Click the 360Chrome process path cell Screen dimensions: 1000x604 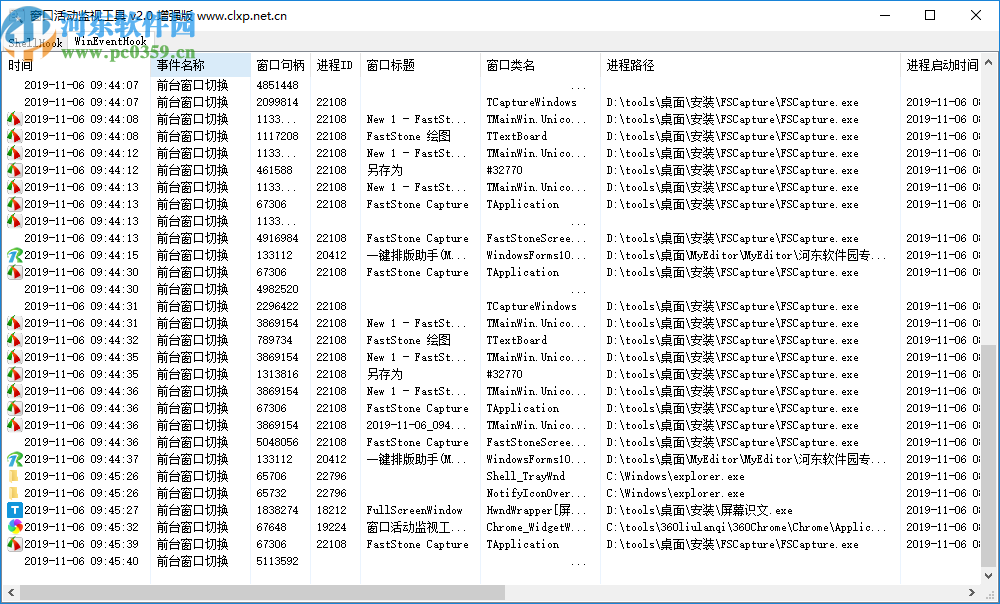[x=746, y=527]
